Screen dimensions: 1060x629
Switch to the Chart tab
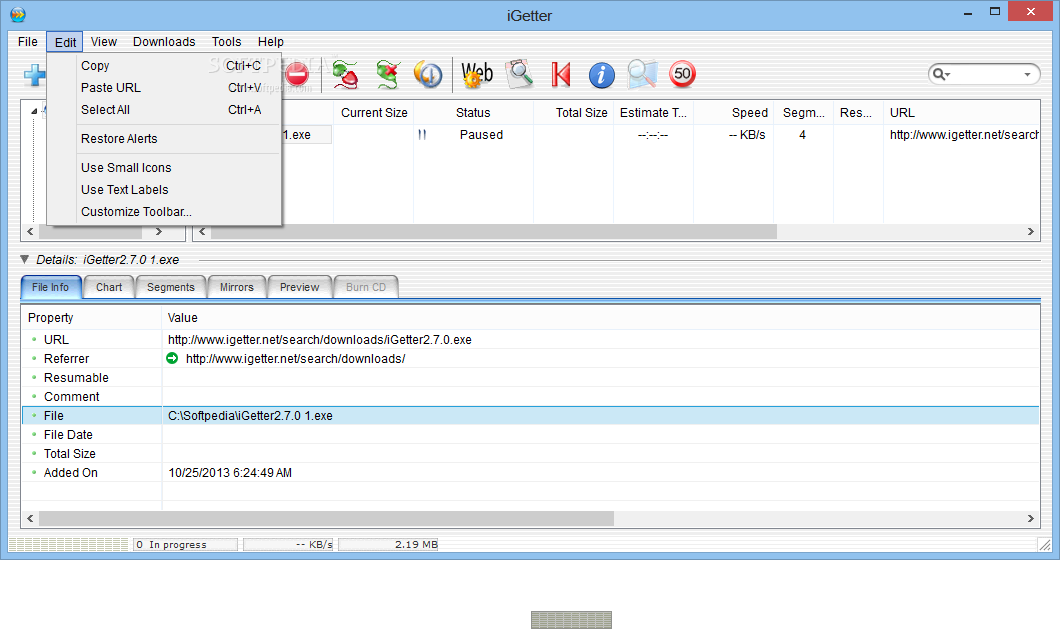pos(109,287)
